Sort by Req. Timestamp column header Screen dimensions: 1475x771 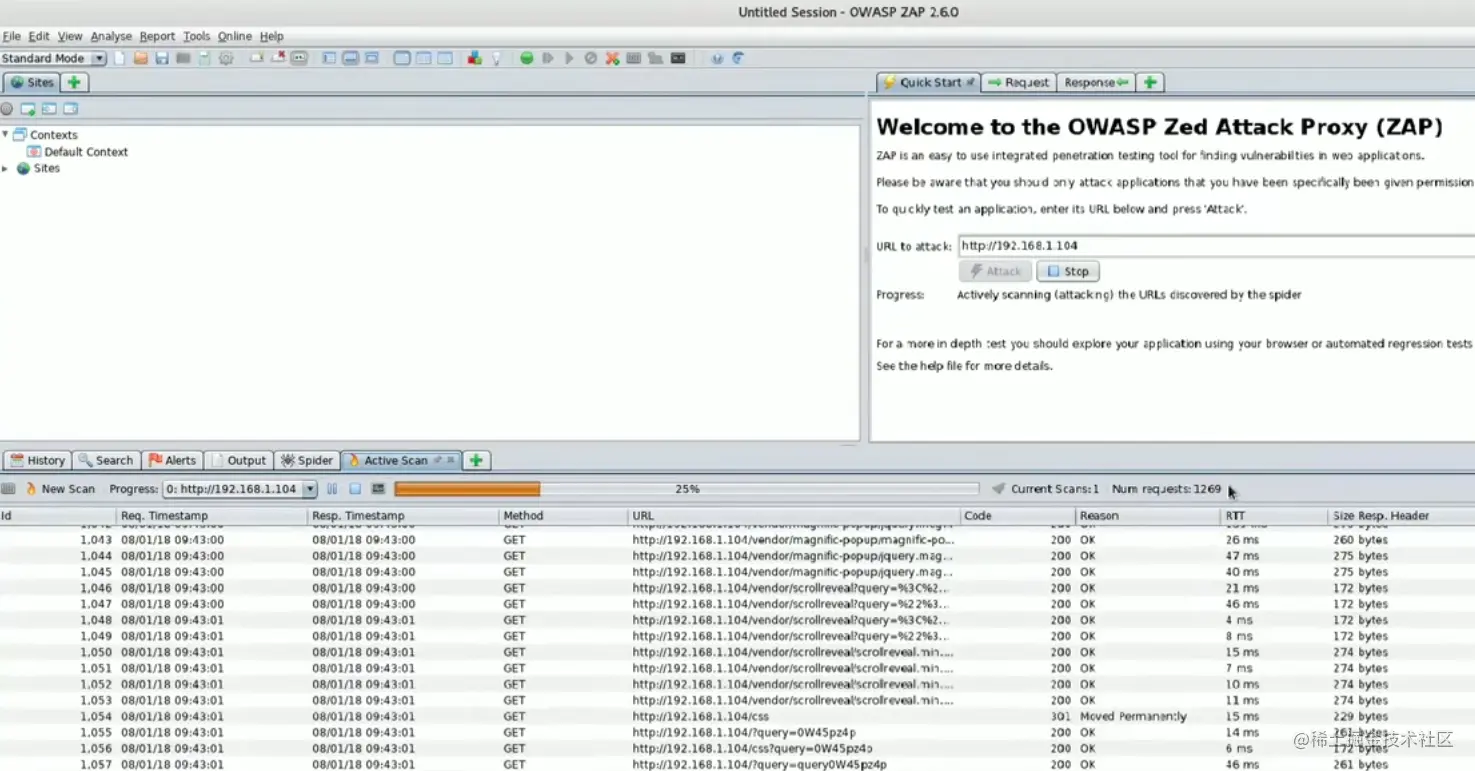pos(213,516)
